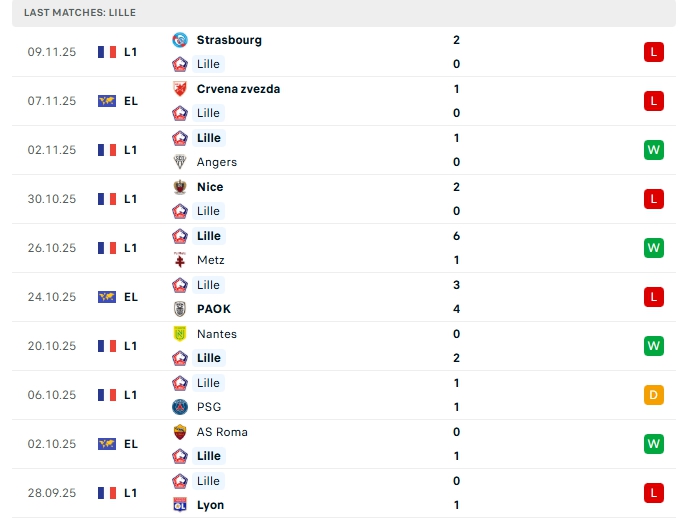
Task: Click the Angers club crest icon
Action: 180,162
